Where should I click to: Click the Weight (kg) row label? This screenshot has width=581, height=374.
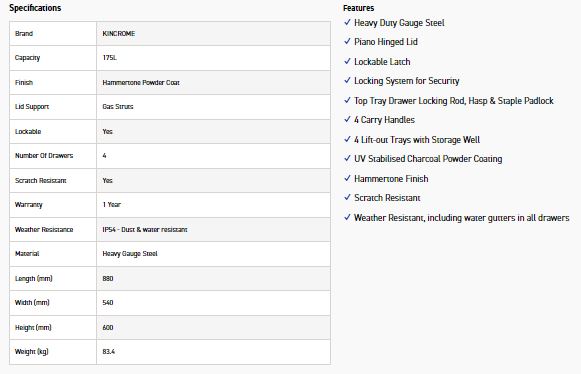(x=31, y=352)
